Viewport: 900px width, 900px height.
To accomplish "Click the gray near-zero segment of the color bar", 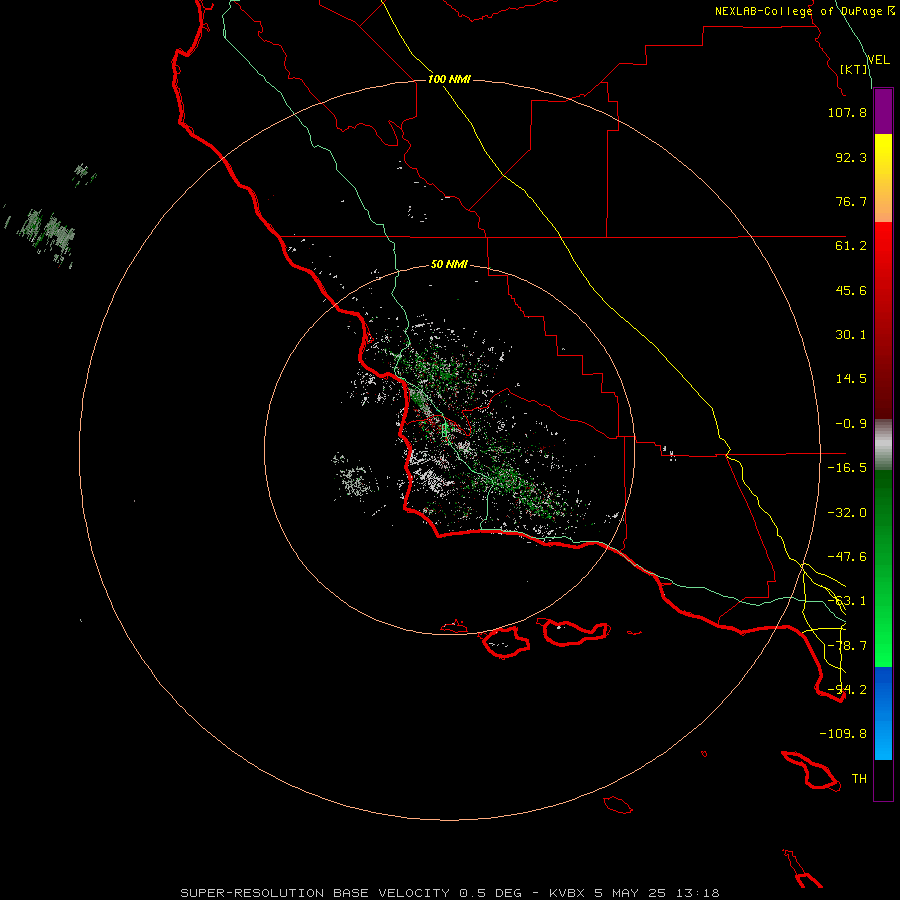I will pos(883,445).
